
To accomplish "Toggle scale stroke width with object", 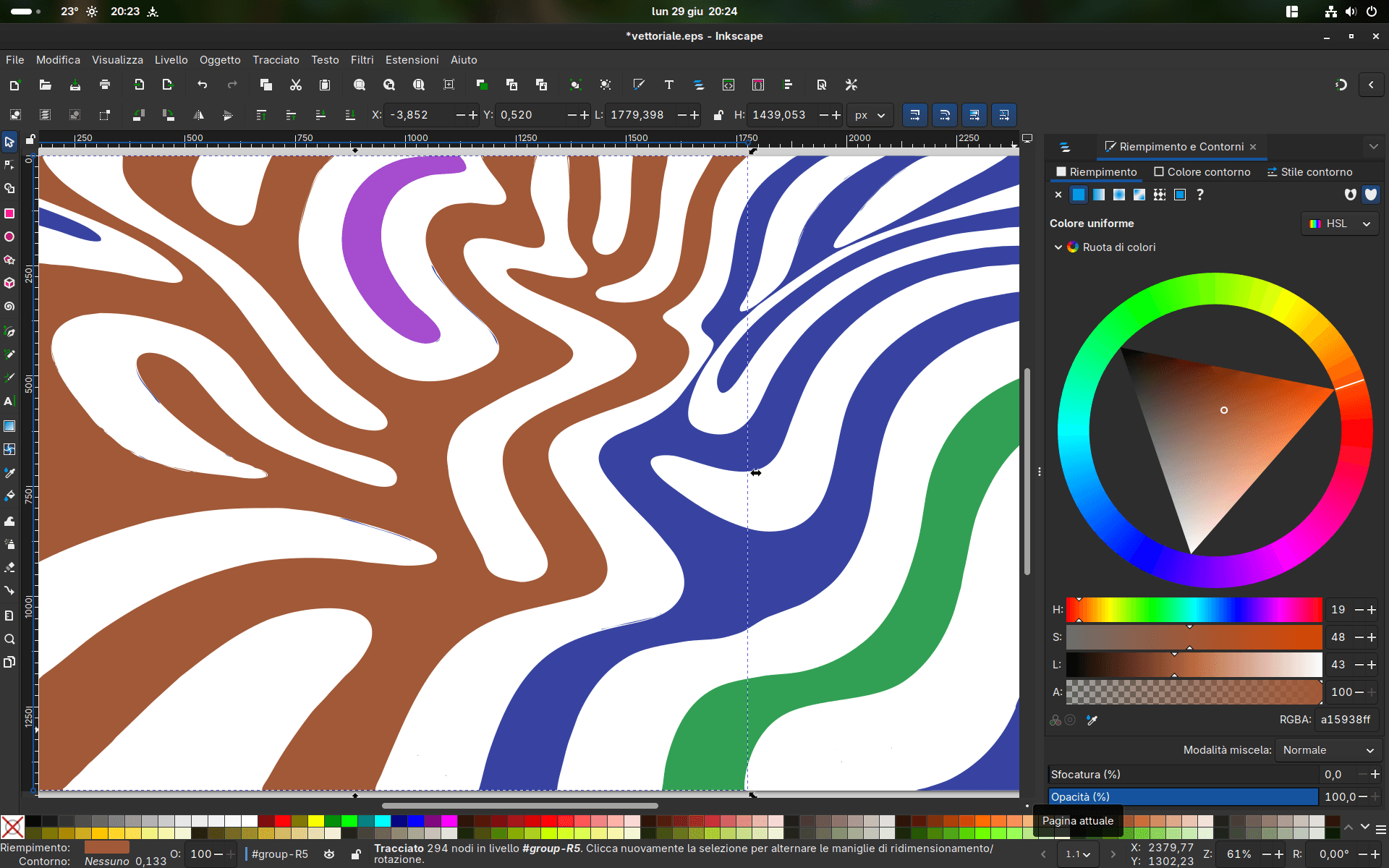I will (x=915, y=115).
